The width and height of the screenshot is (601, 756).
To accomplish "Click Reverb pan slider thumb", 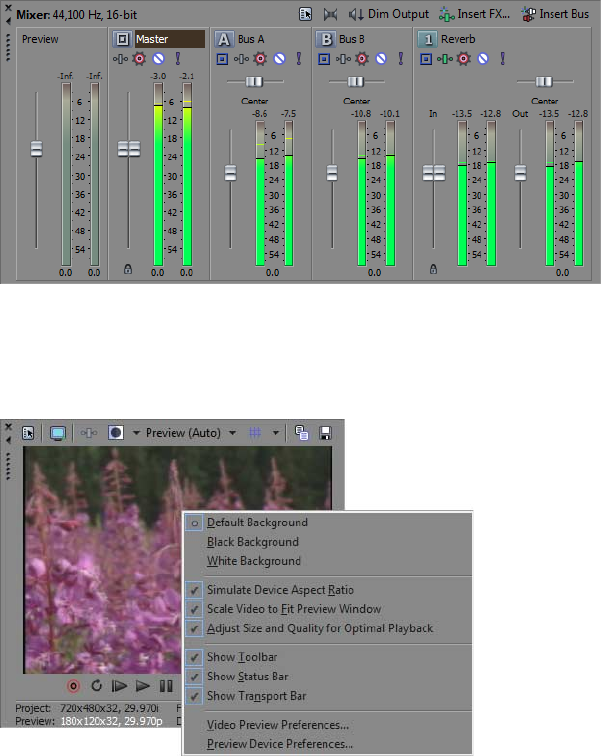I will coord(544,81).
